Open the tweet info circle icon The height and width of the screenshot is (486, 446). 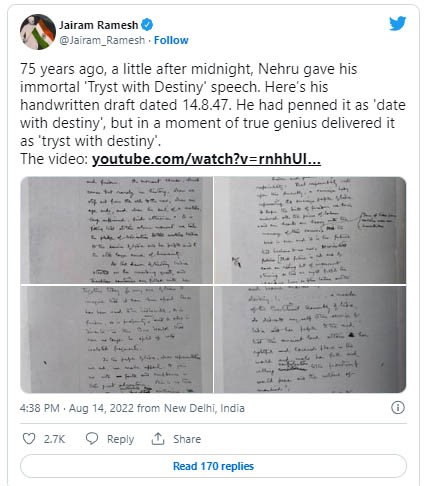(x=398, y=407)
